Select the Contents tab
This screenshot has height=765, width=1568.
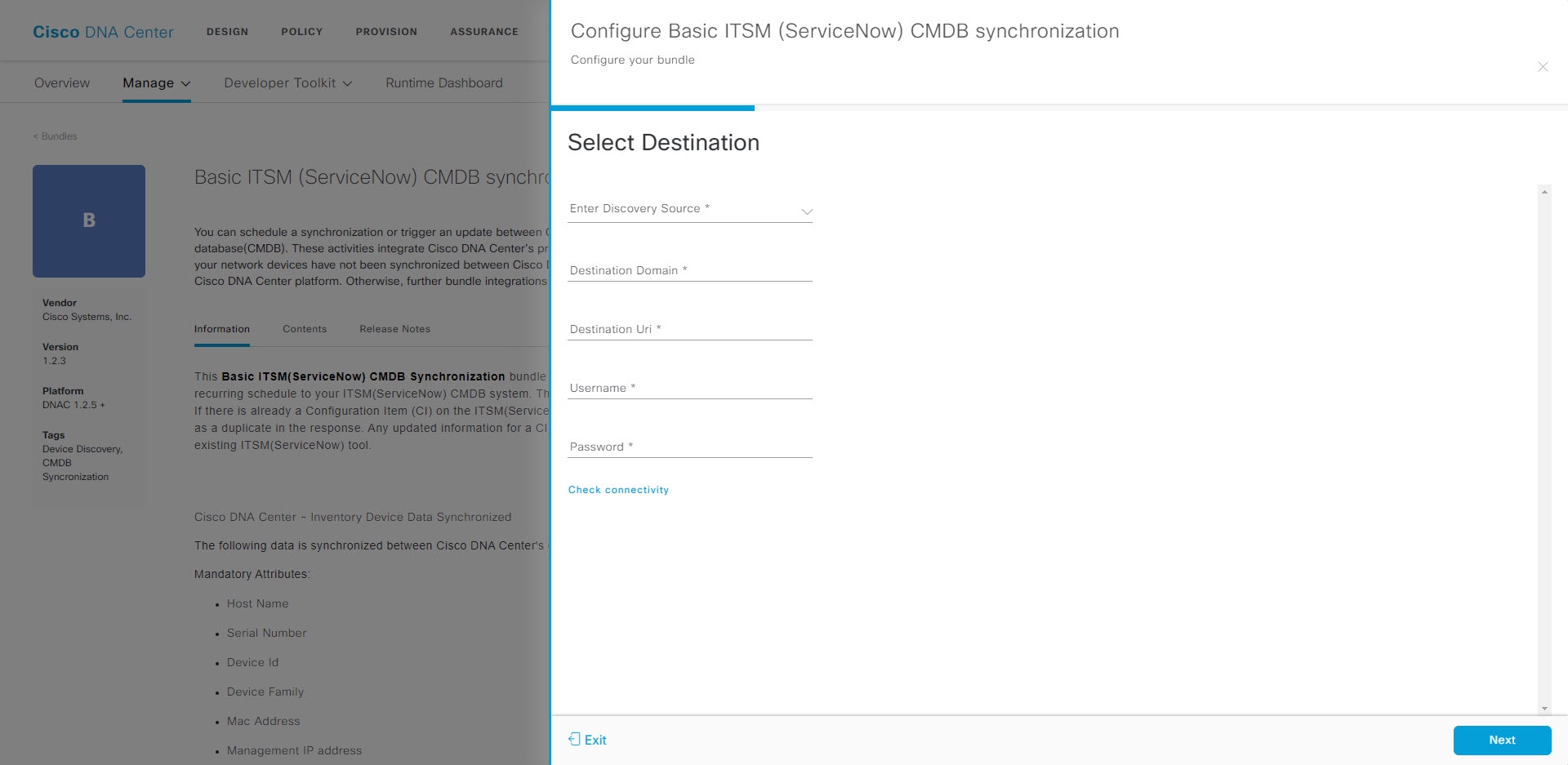[305, 329]
